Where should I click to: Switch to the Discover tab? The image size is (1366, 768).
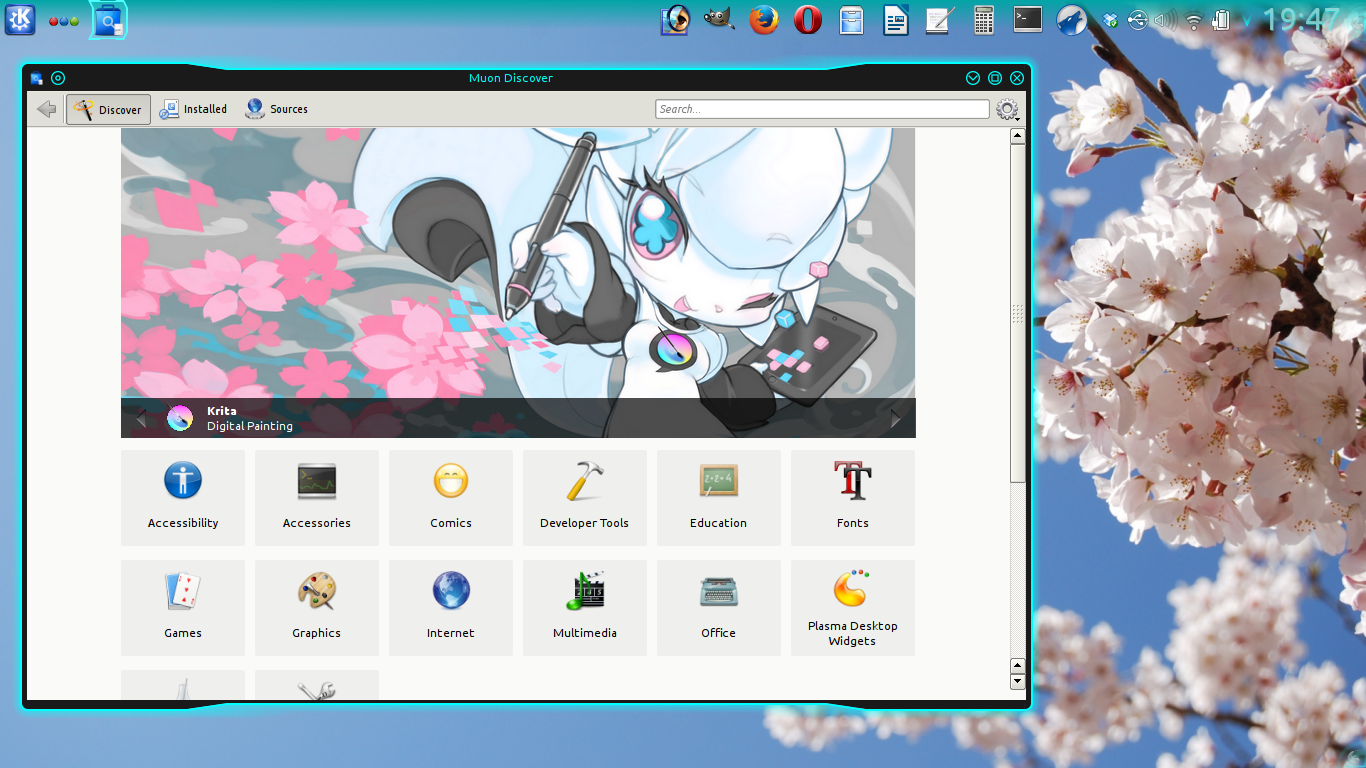108,109
